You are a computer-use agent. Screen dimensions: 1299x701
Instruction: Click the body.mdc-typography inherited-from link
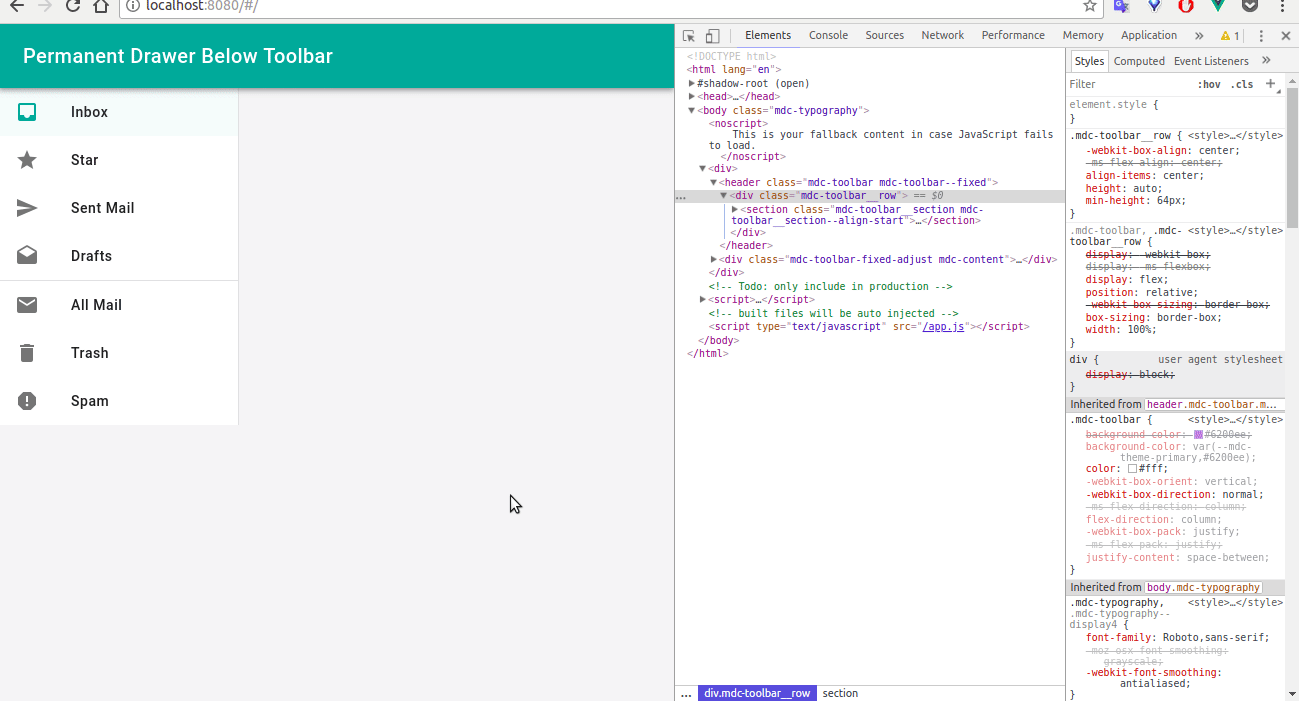(x=1203, y=588)
